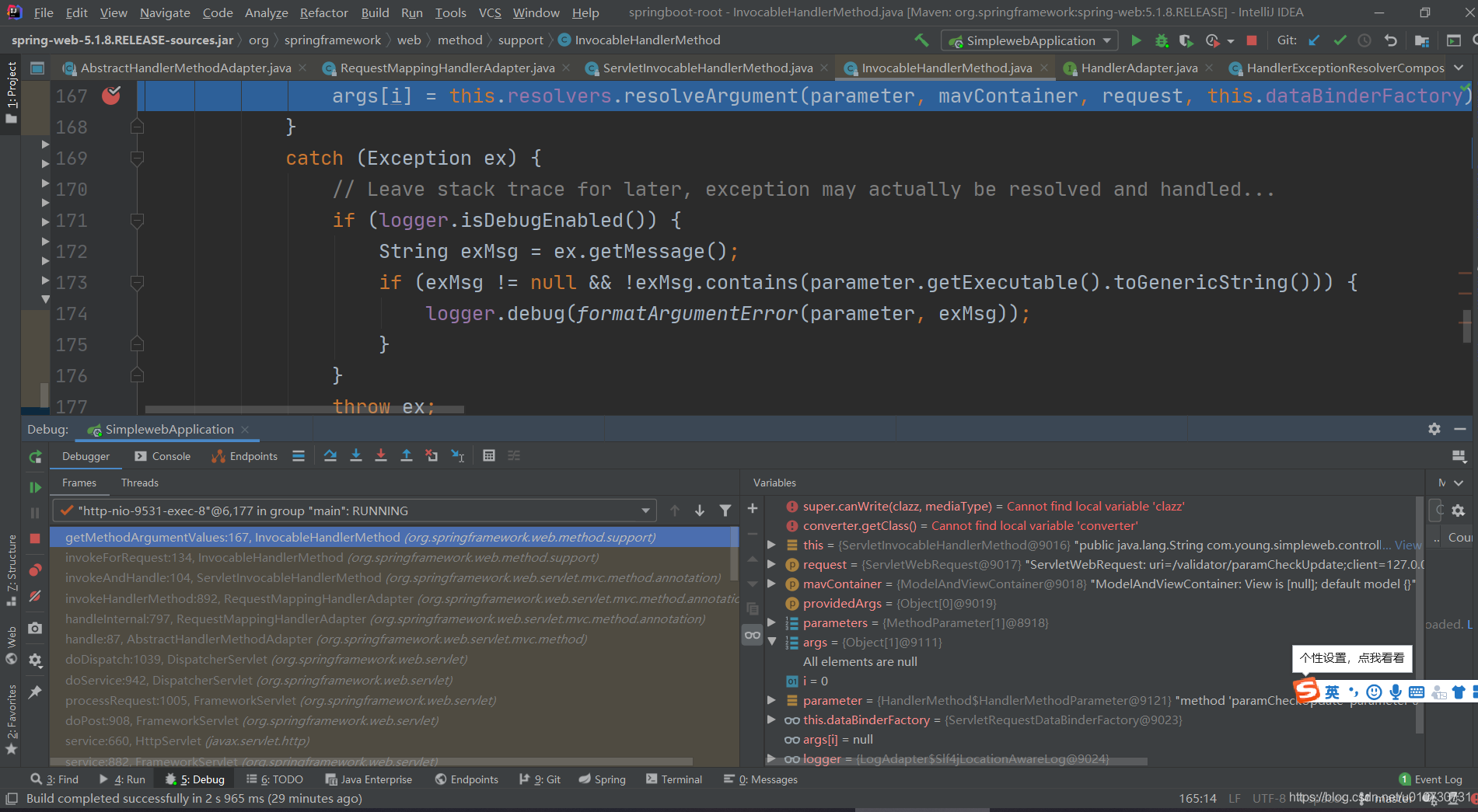The width and height of the screenshot is (1478, 812).
Task: Switch to HandlerAdapter.java editor tab
Action: pos(1139,68)
